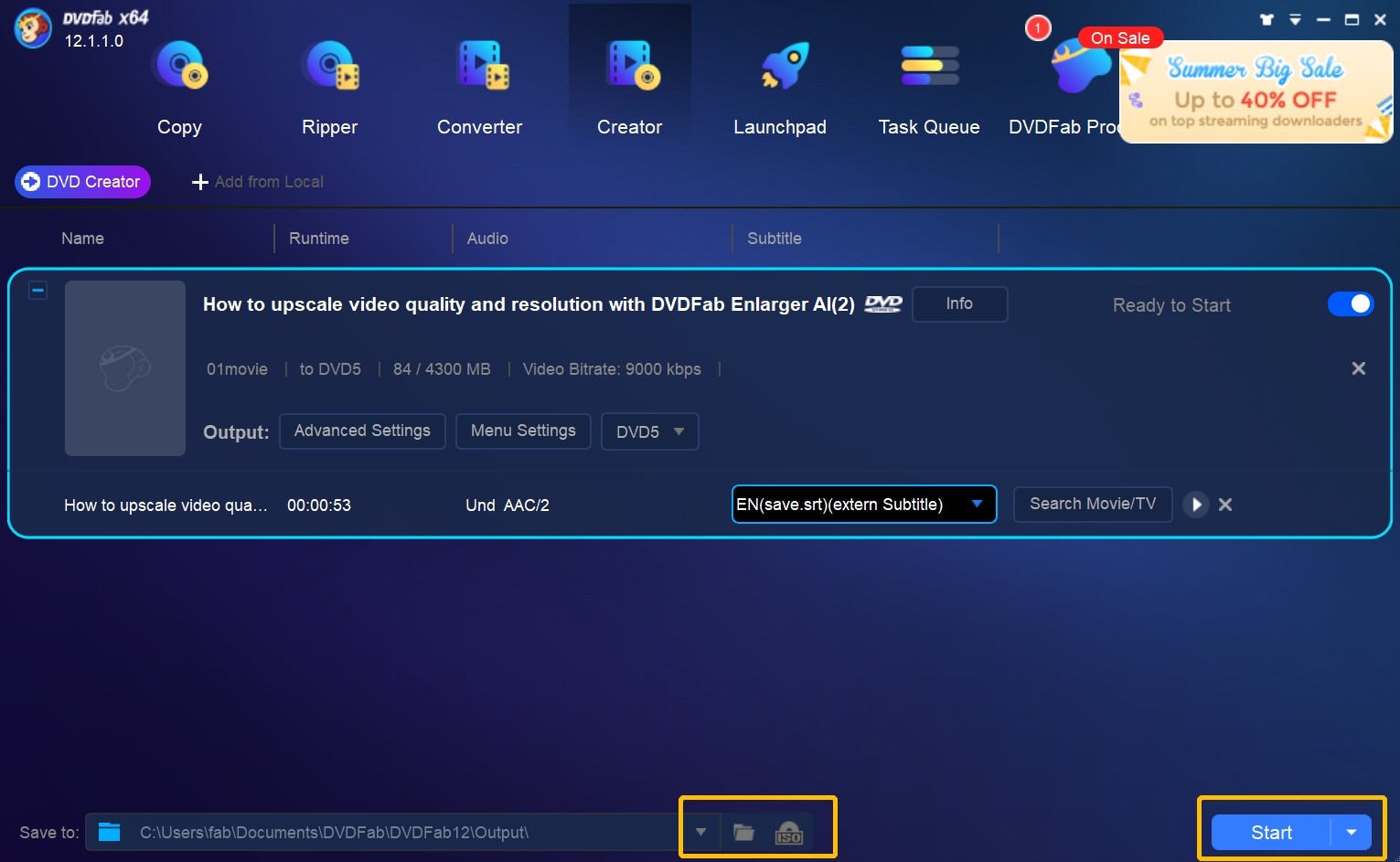1400x862 pixels.
Task: Minimize the DVDFab window
Action: [x=1323, y=19]
